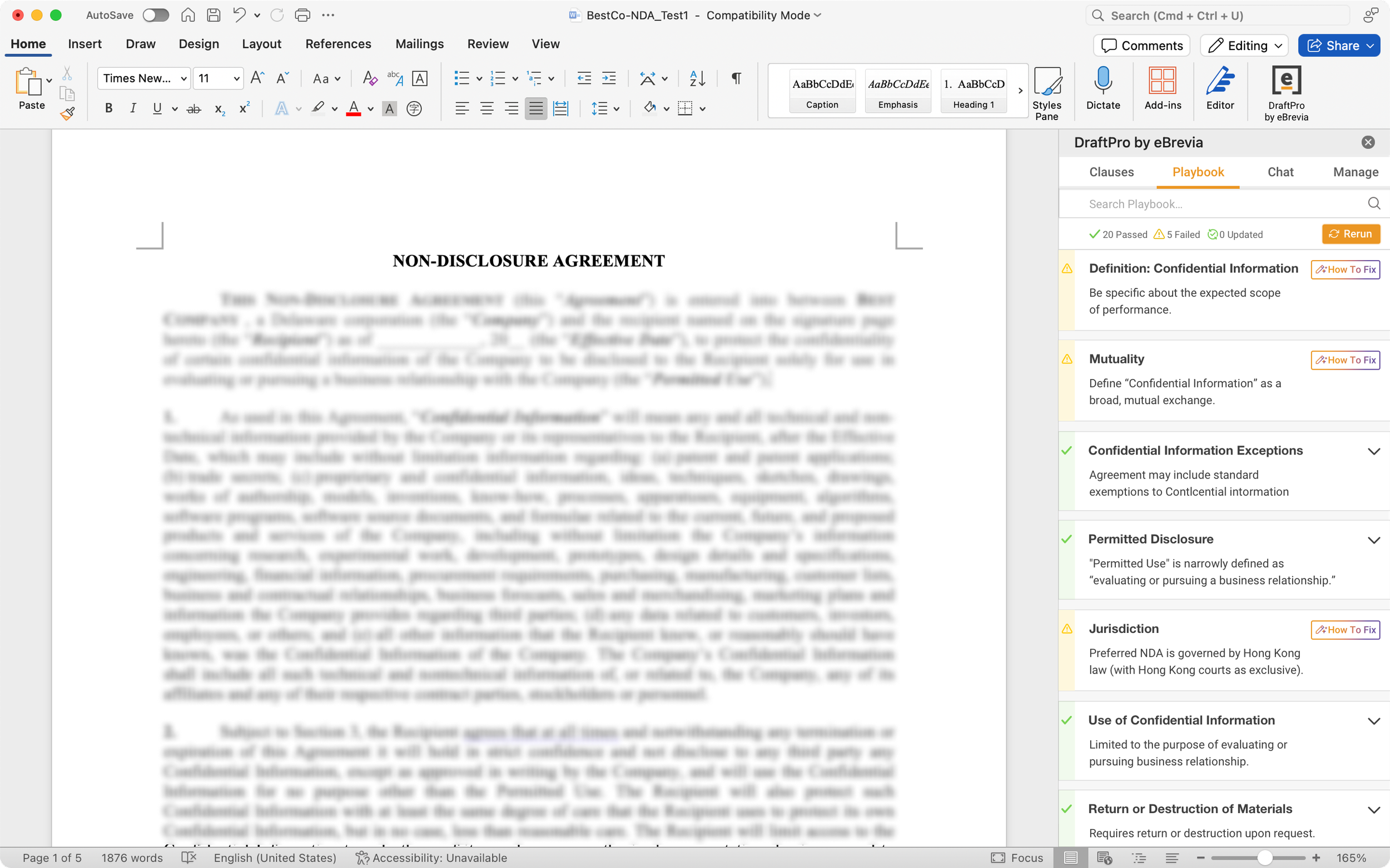This screenshot has height=868, width=1390.
Task: Expand the Permitted Disclosure rule
Action: 1373,540
